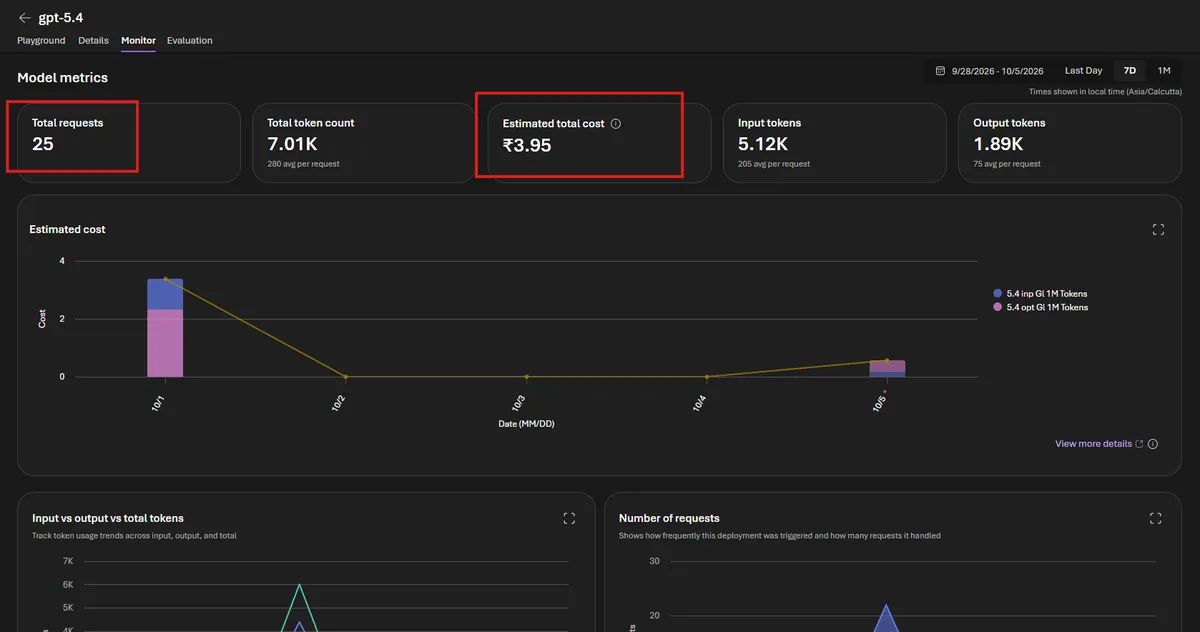The image size is (1200, 632).
Task: Expand the Estimated cost chart fullscreen
Action: click(1158, 230)
